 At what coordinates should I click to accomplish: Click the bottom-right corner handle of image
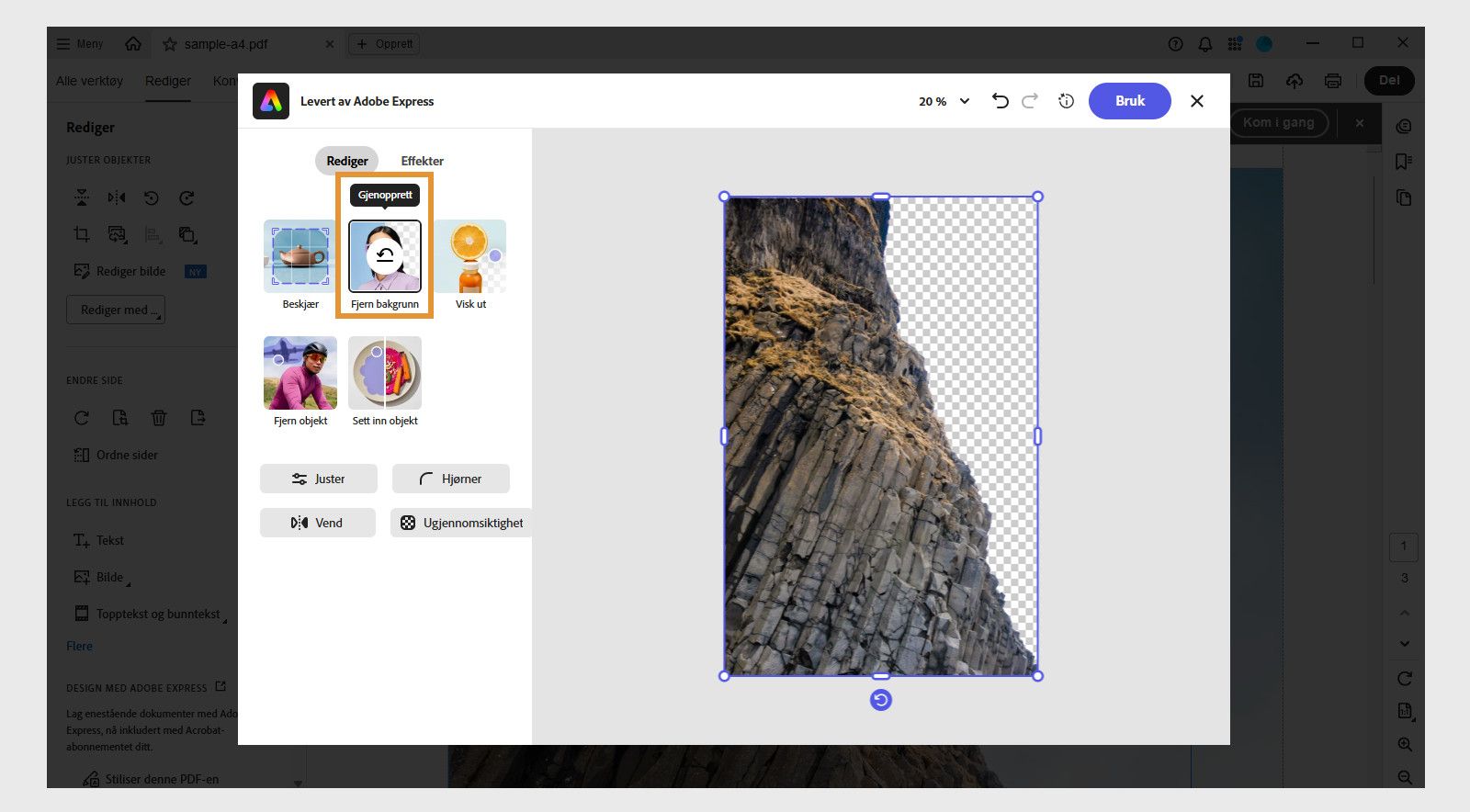point(1038,676)
